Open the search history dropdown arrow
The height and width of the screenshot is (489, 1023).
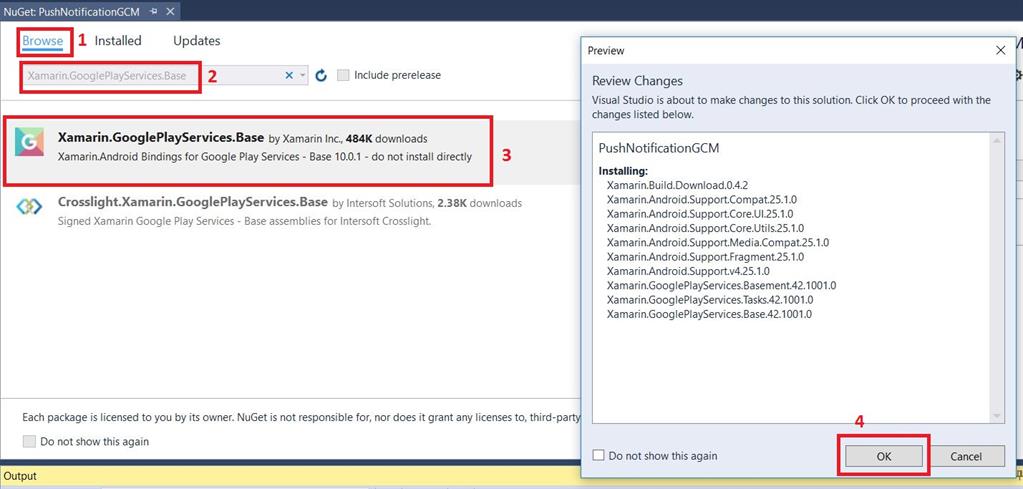303,76
